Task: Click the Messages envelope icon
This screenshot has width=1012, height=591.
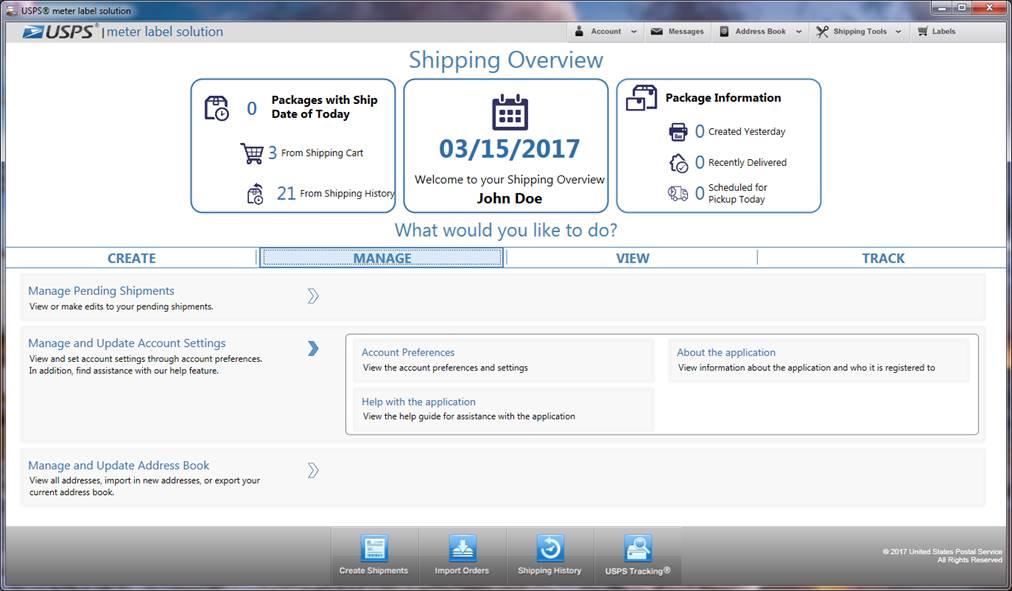Action: point(656,31)
